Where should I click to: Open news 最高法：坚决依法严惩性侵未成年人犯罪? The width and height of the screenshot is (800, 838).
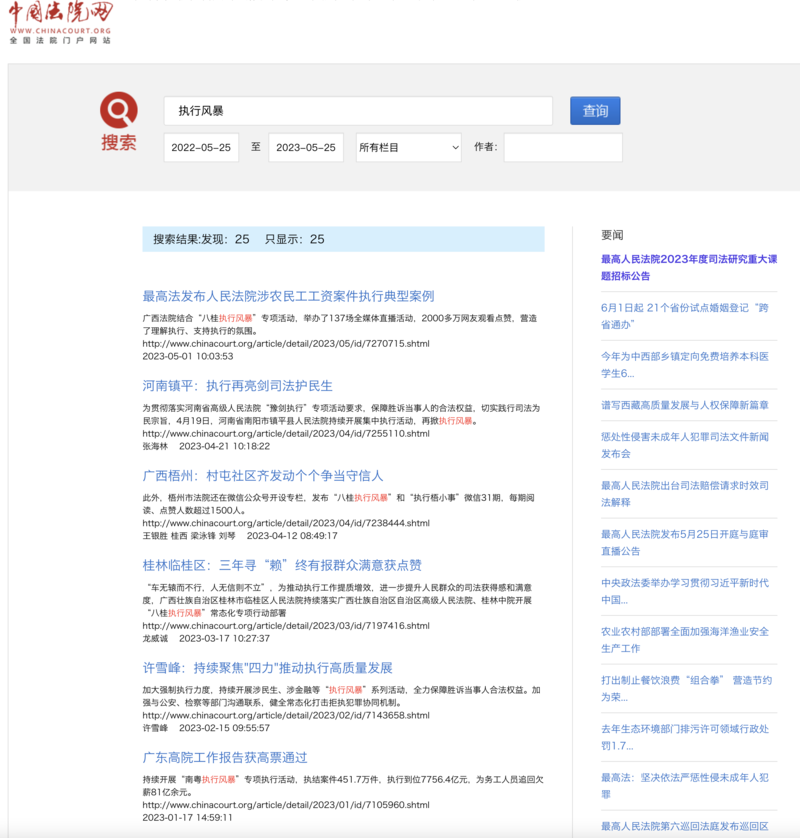click(685, 786)
